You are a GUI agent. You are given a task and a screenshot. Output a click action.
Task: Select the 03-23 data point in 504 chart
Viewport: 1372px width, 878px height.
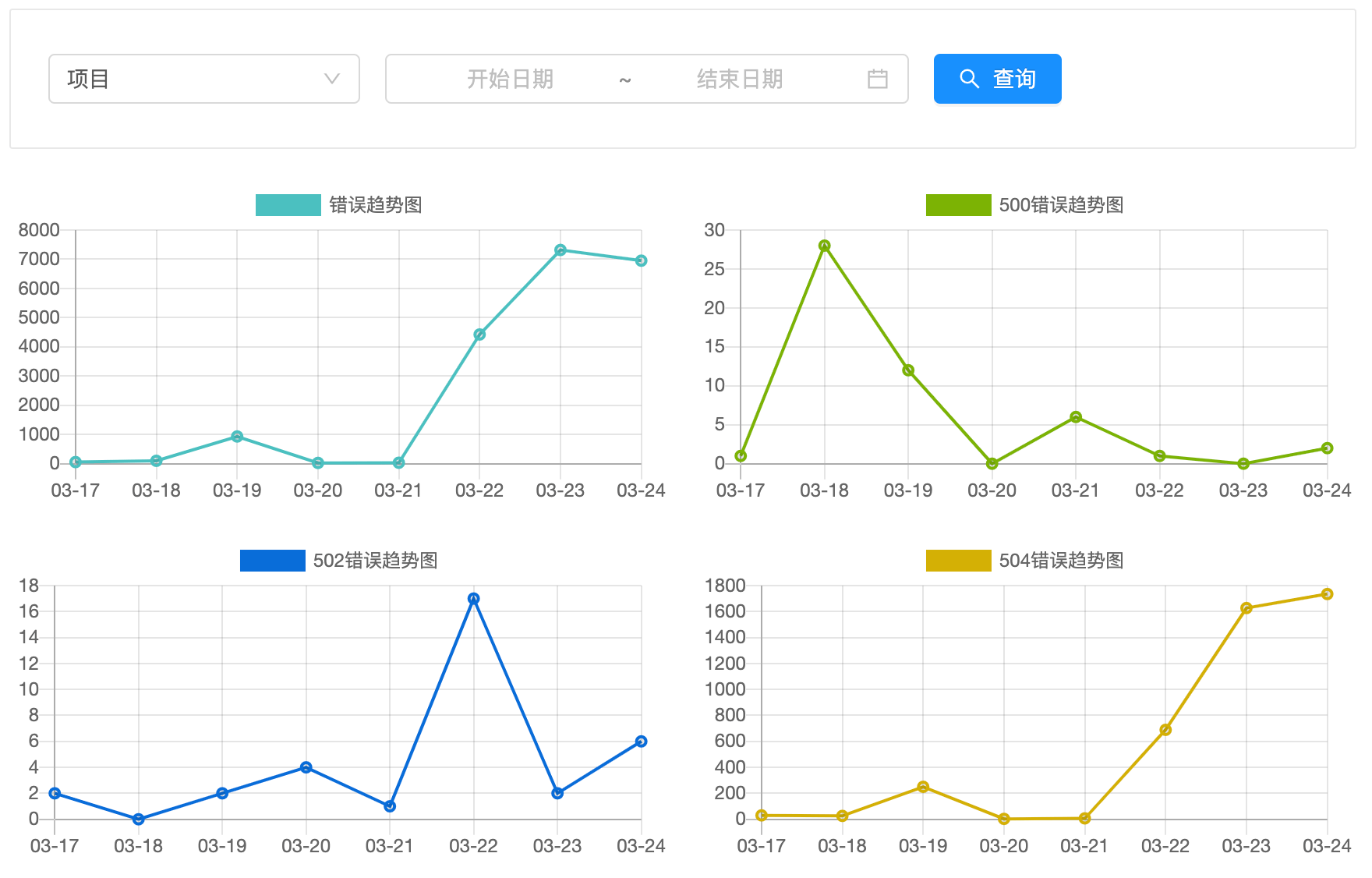1246,608
